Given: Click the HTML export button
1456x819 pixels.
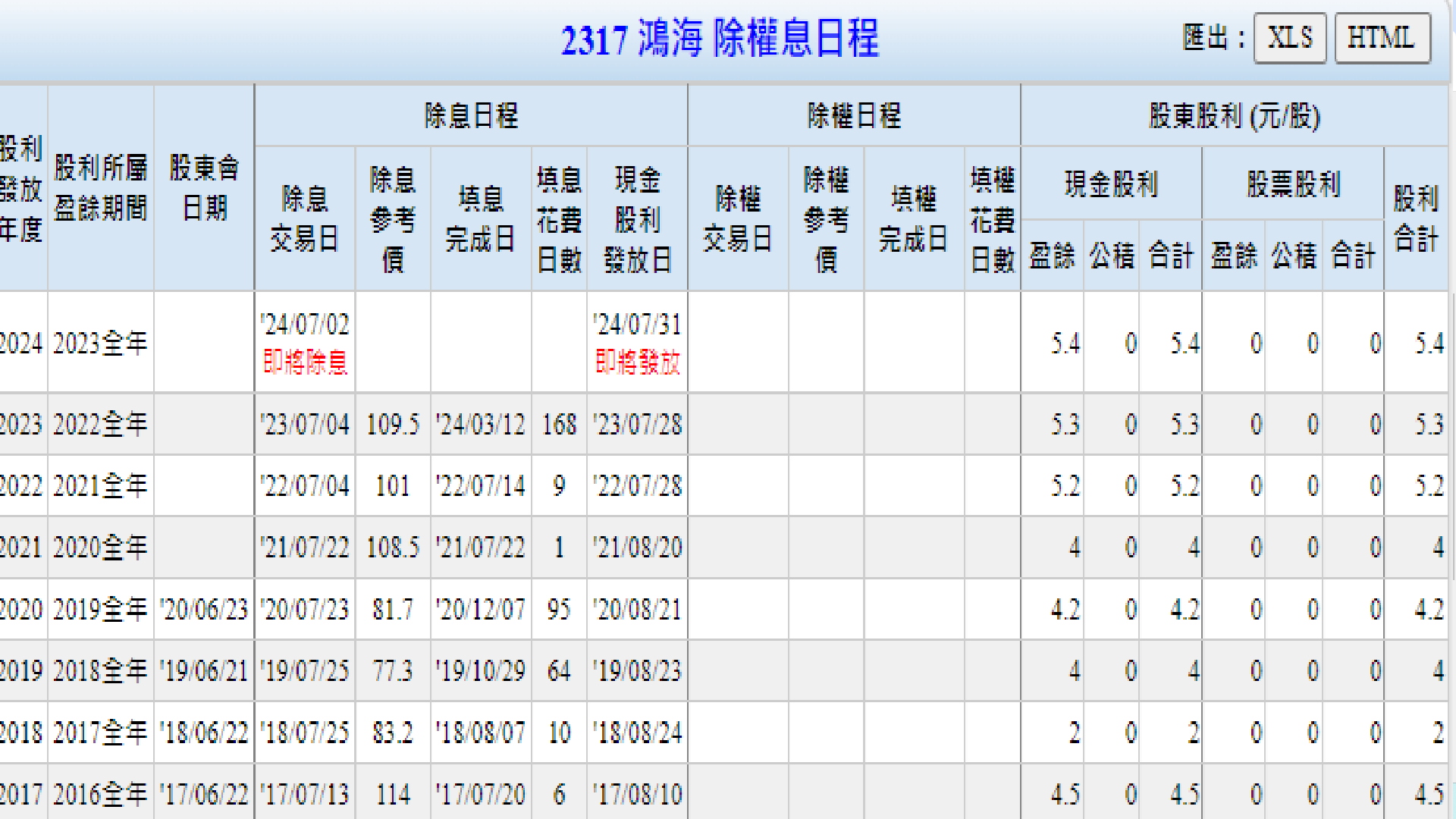Looking at the screenshot, I should [1382, 38].
